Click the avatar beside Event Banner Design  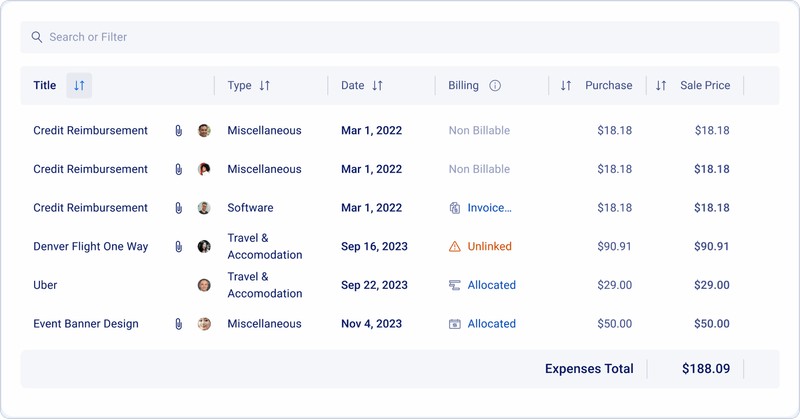point(204,324)
